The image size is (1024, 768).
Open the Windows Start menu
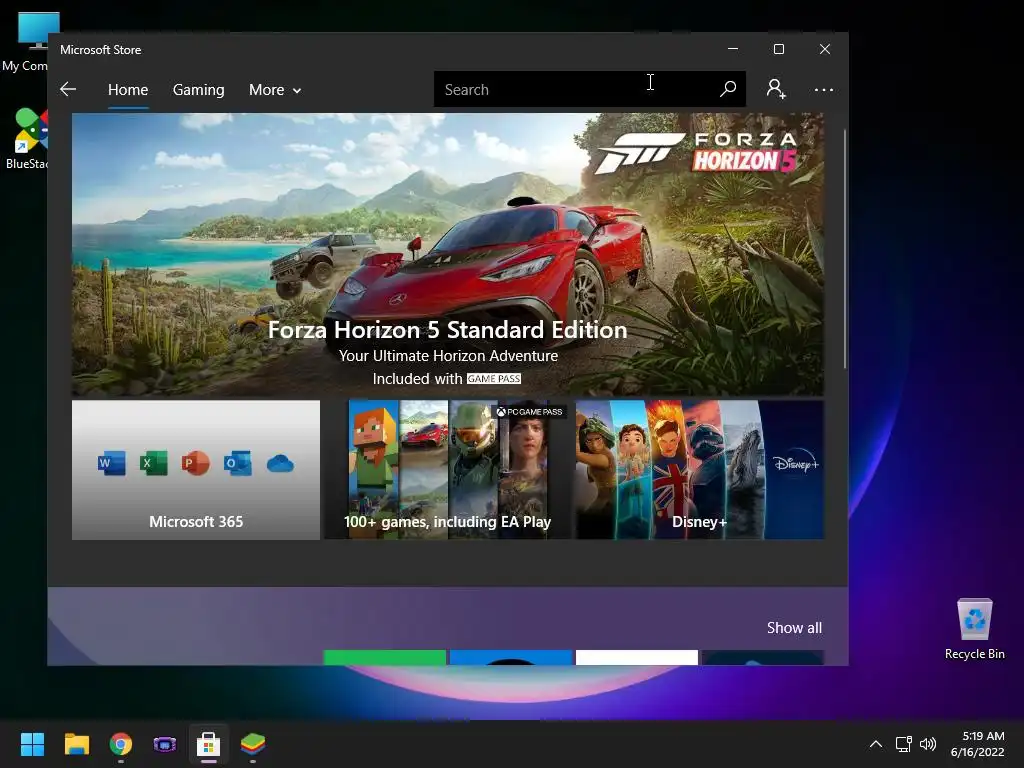coord(32,744)
